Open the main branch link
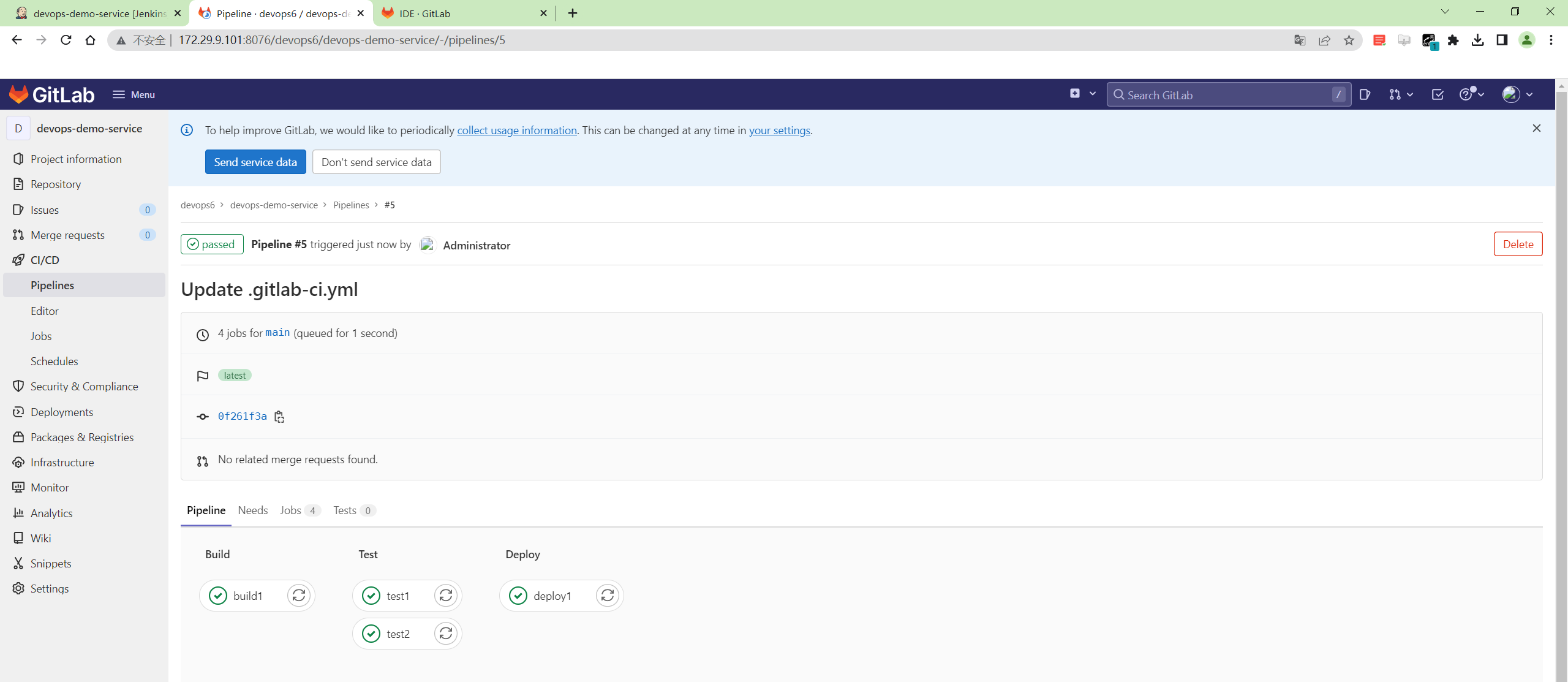 pos(277,333)
